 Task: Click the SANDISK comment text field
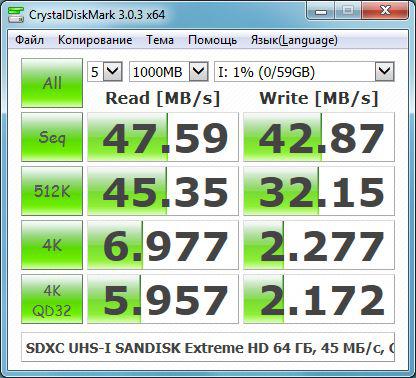[208, 347]
